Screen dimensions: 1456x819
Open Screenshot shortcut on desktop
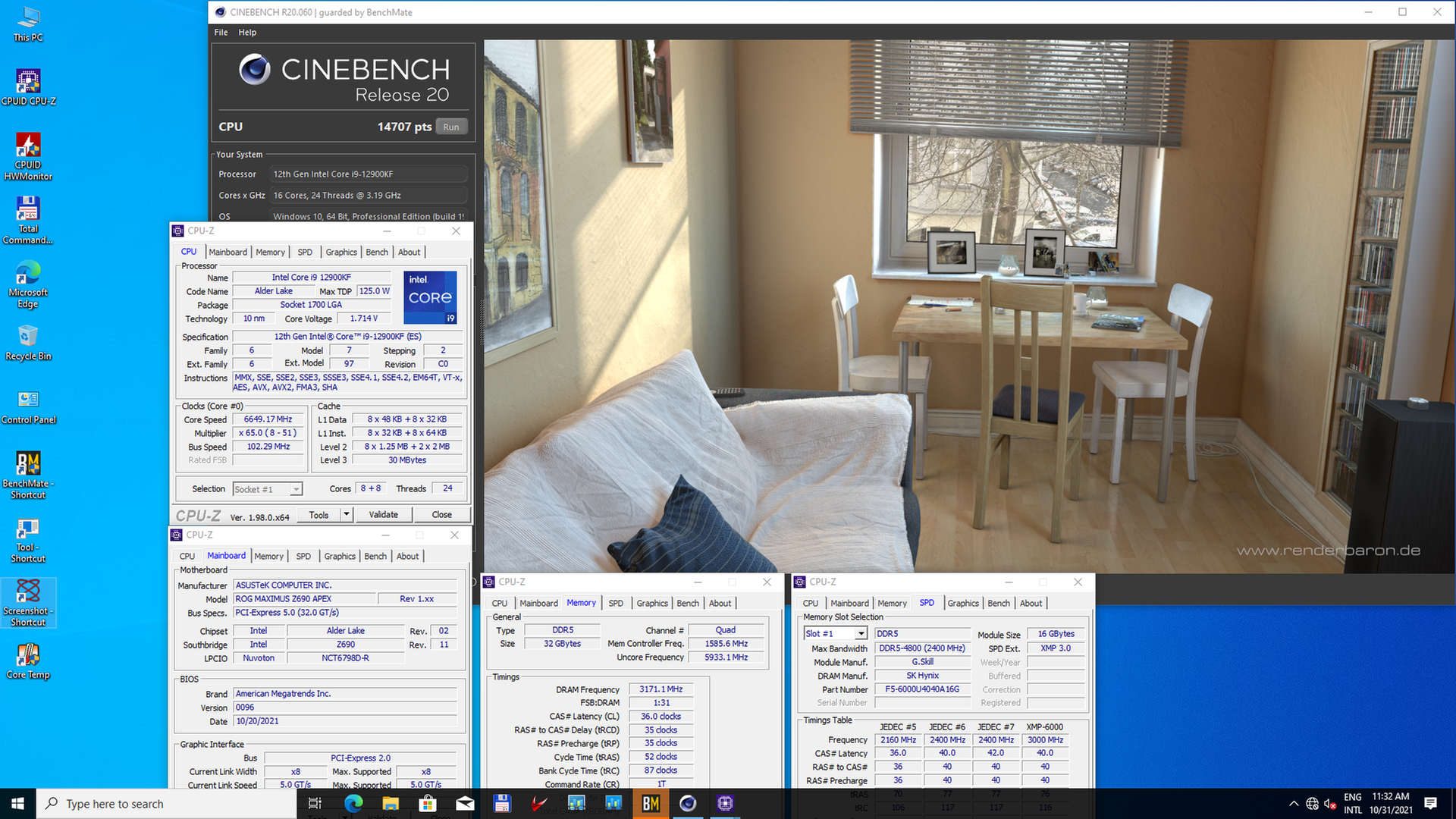pos(28,603)
